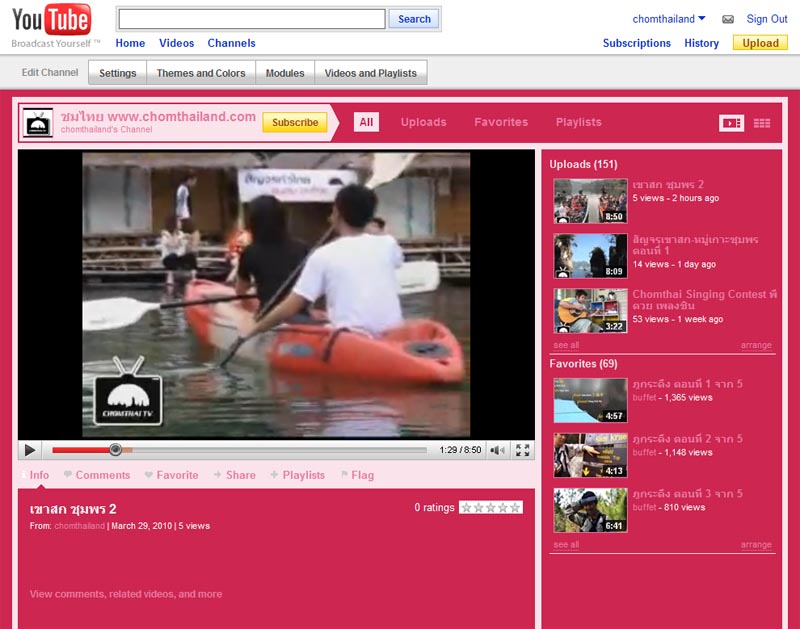The height and width of the screenshot is (629, 800).
Task: Click the yellow Upload button
Action: click(760, 43)
